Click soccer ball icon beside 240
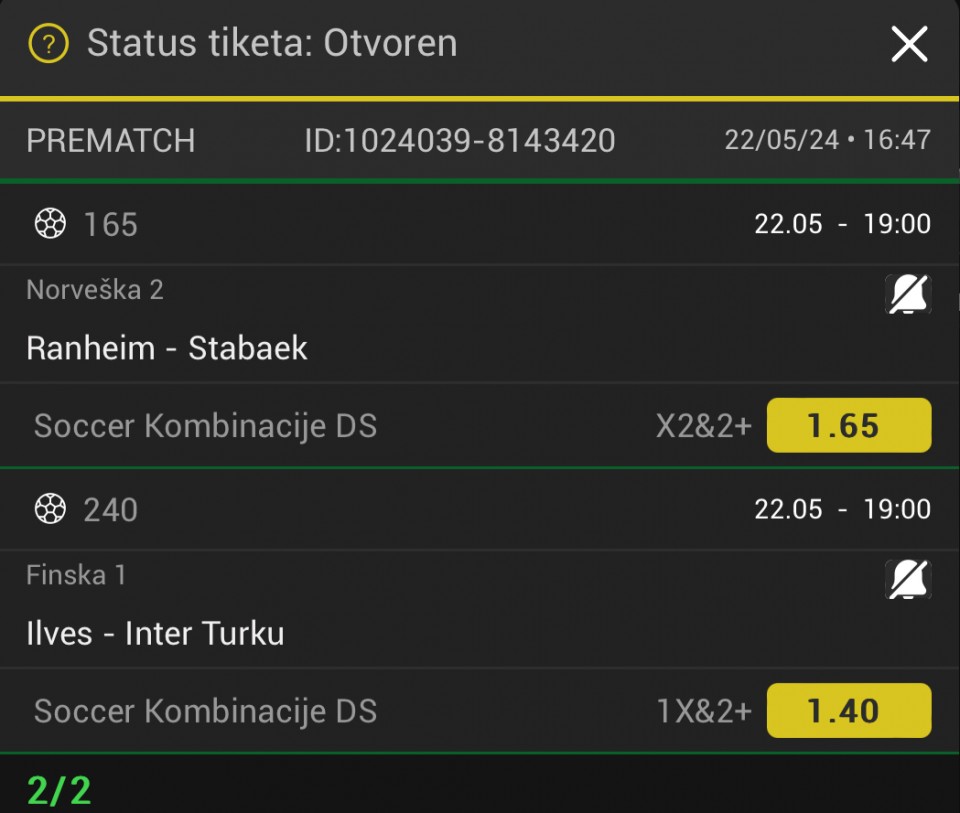Viewport: 960px width, 813px height. pyautogui.click(x=49, y=510)
